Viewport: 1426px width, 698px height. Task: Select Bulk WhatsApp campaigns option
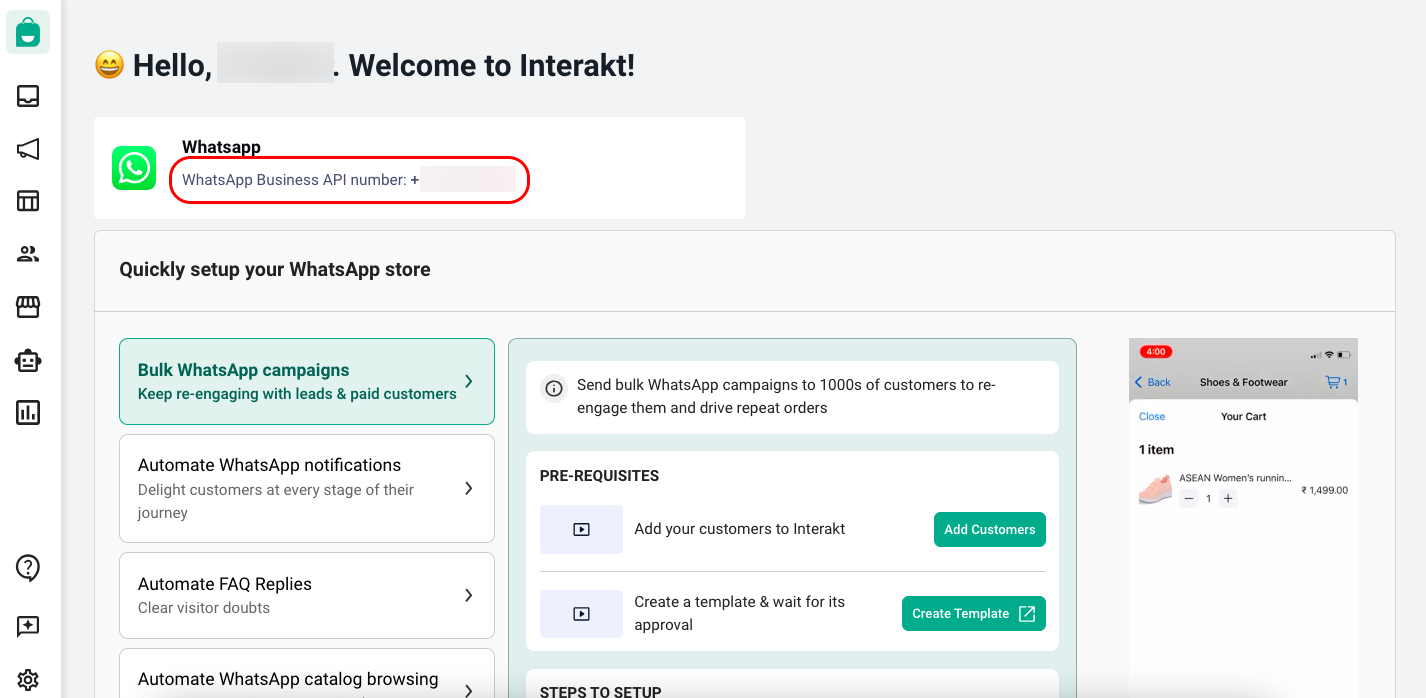tap(307, 382)
